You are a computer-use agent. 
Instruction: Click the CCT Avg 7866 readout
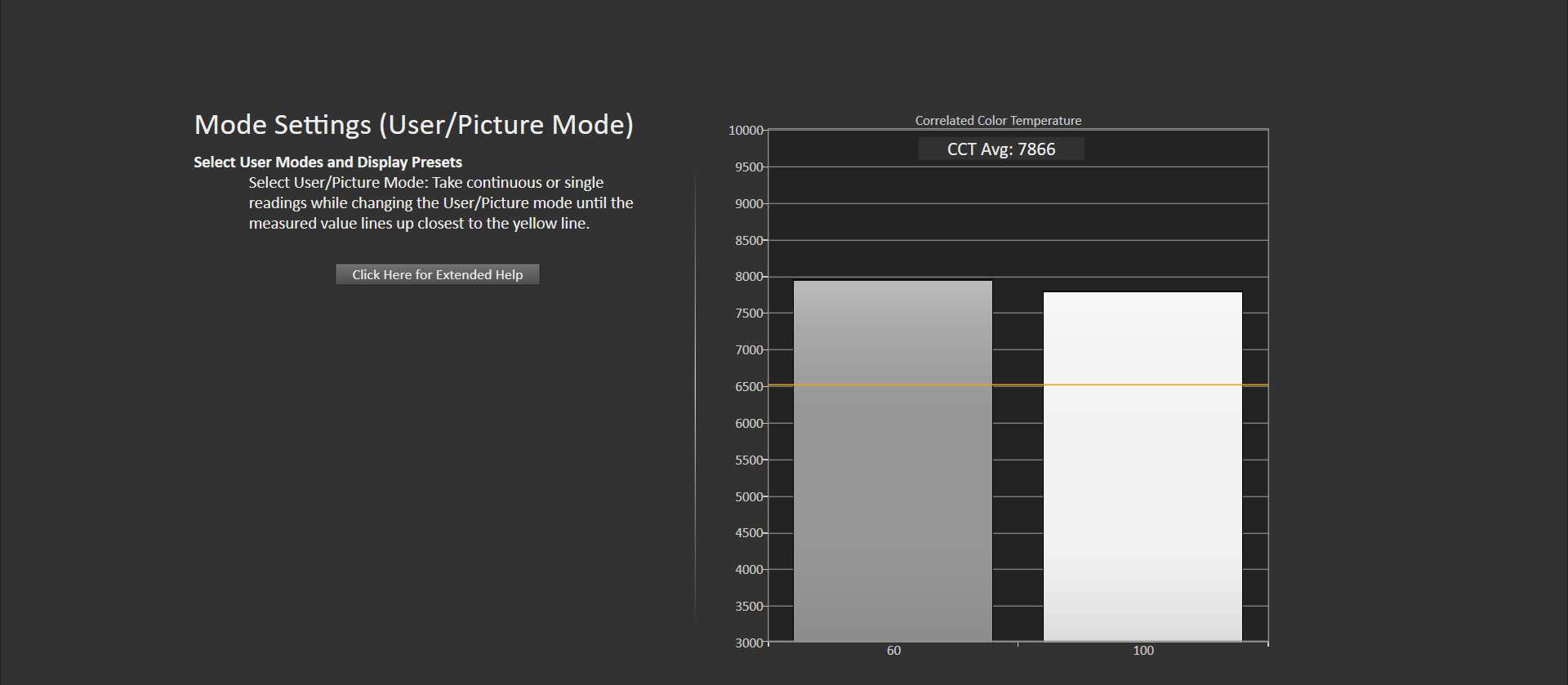pos(1001,149)
